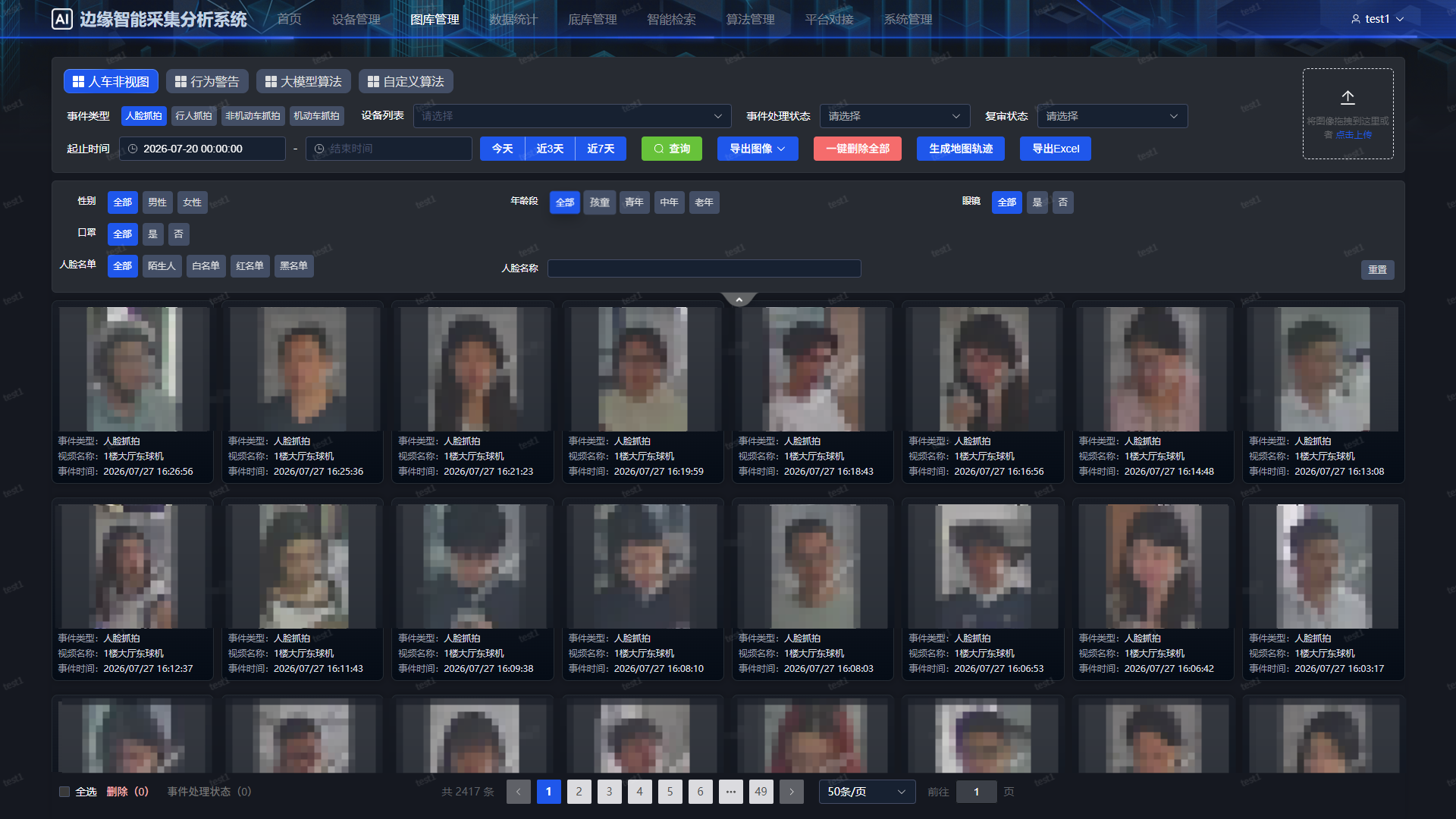
Task: Click the 近7天 quick range button
Action: 601,149
